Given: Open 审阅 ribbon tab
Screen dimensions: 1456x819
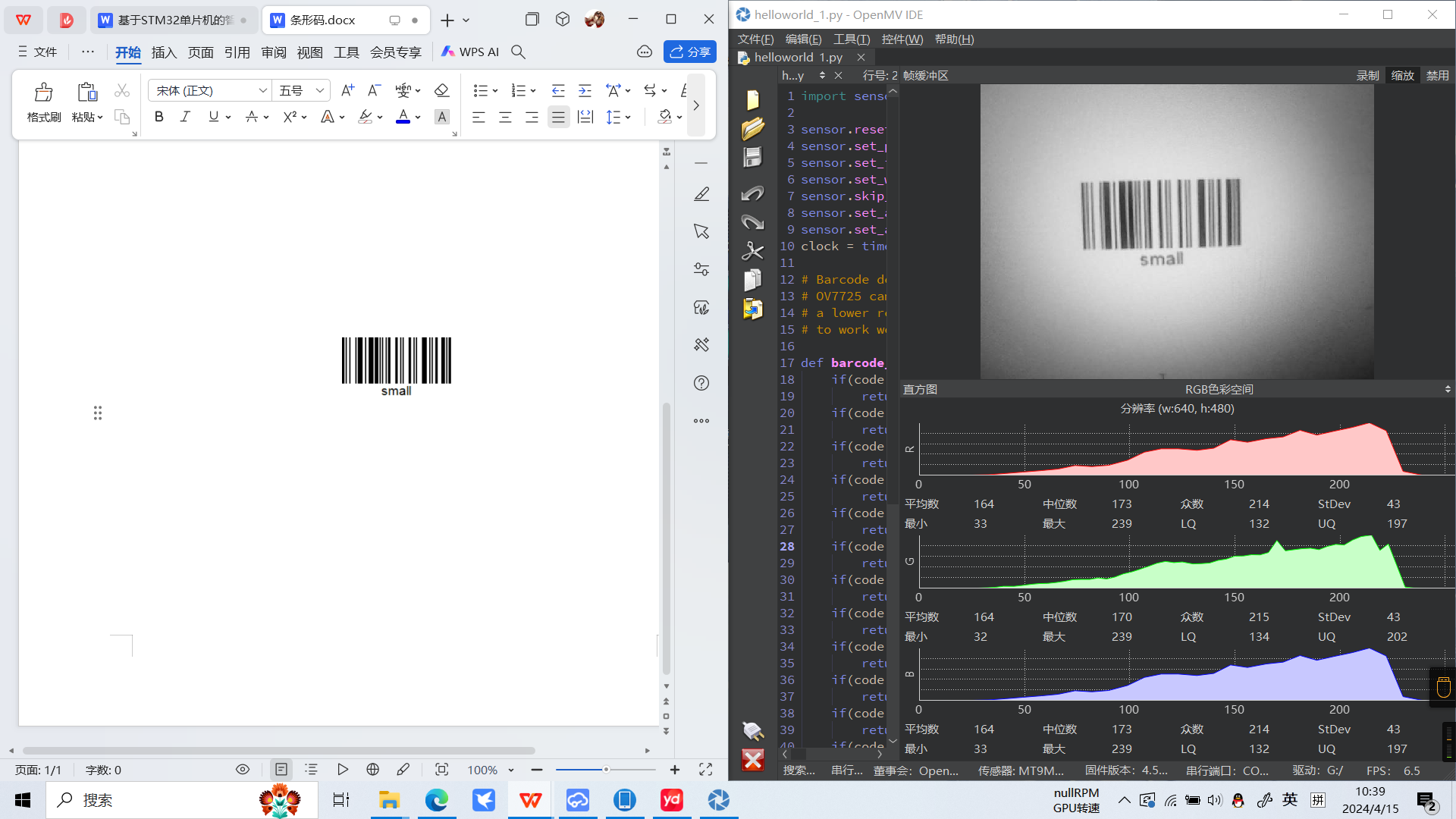Looking at the screenshot, I should (274, 52).
